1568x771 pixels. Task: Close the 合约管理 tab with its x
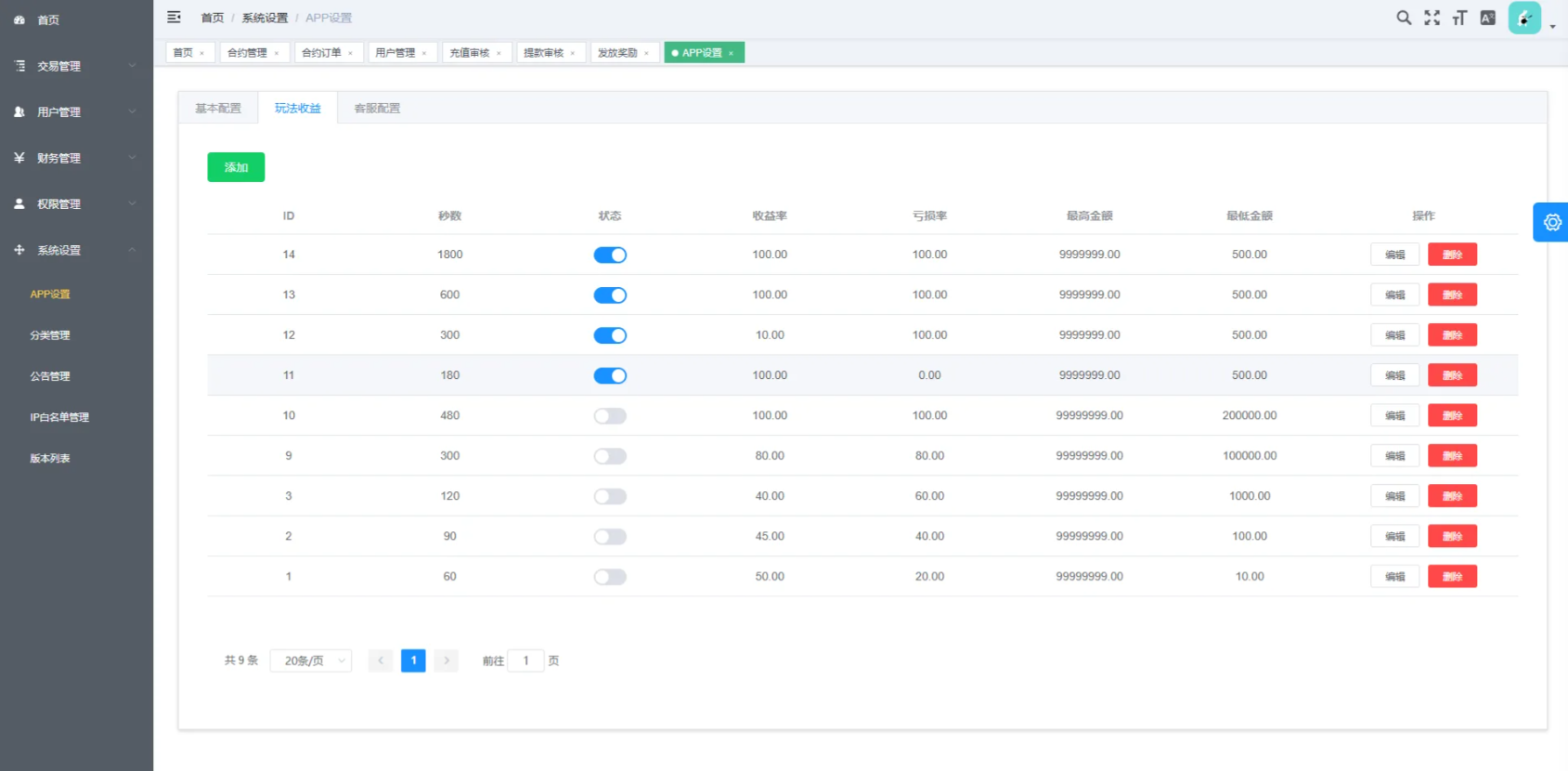pyautogui.click(x=277, y=53)
